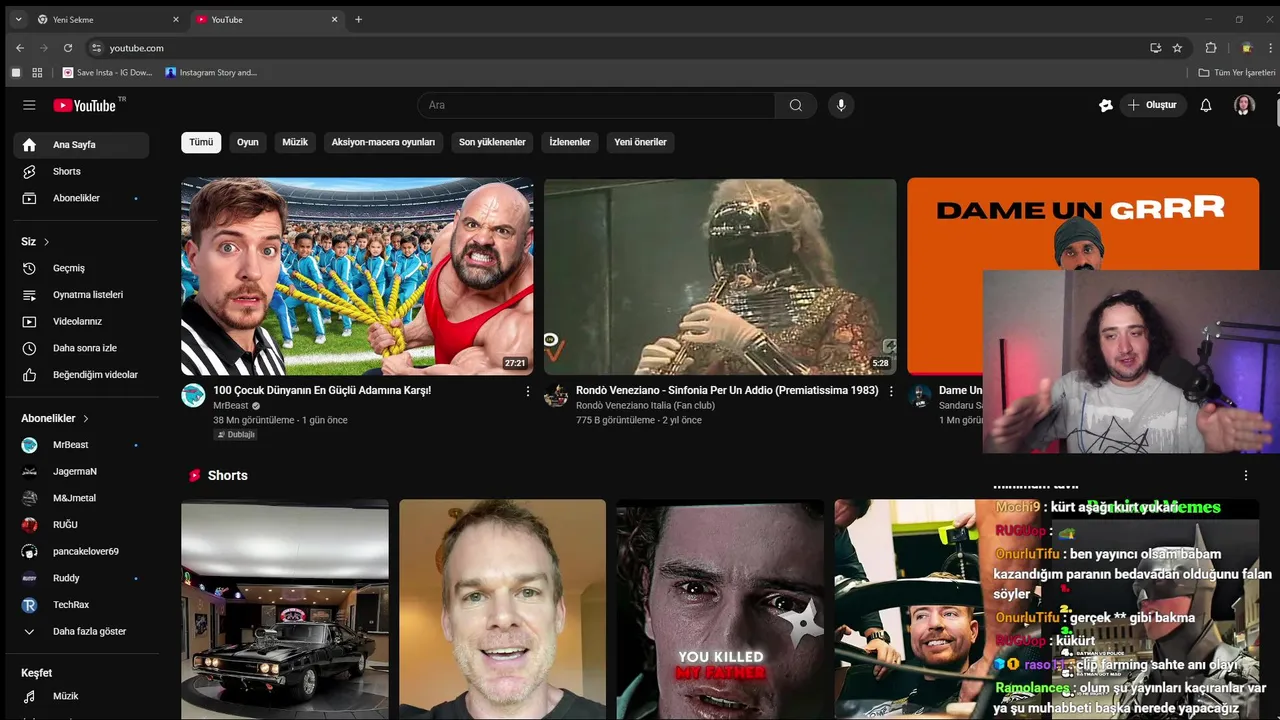Bookmark page with star icon
The width and height of the screenshot is (1280, 720).
(1177, 48)
